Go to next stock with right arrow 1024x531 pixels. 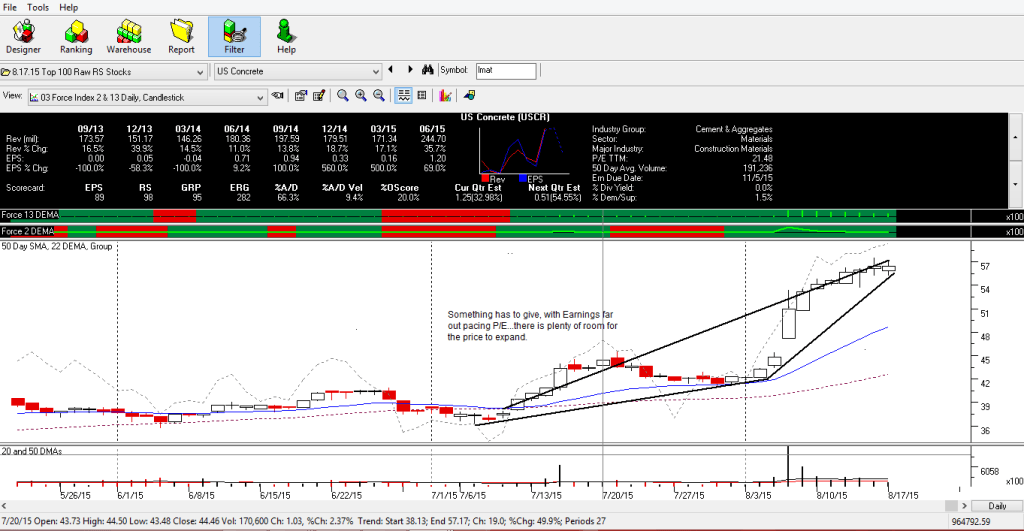(x=410, y=69)
